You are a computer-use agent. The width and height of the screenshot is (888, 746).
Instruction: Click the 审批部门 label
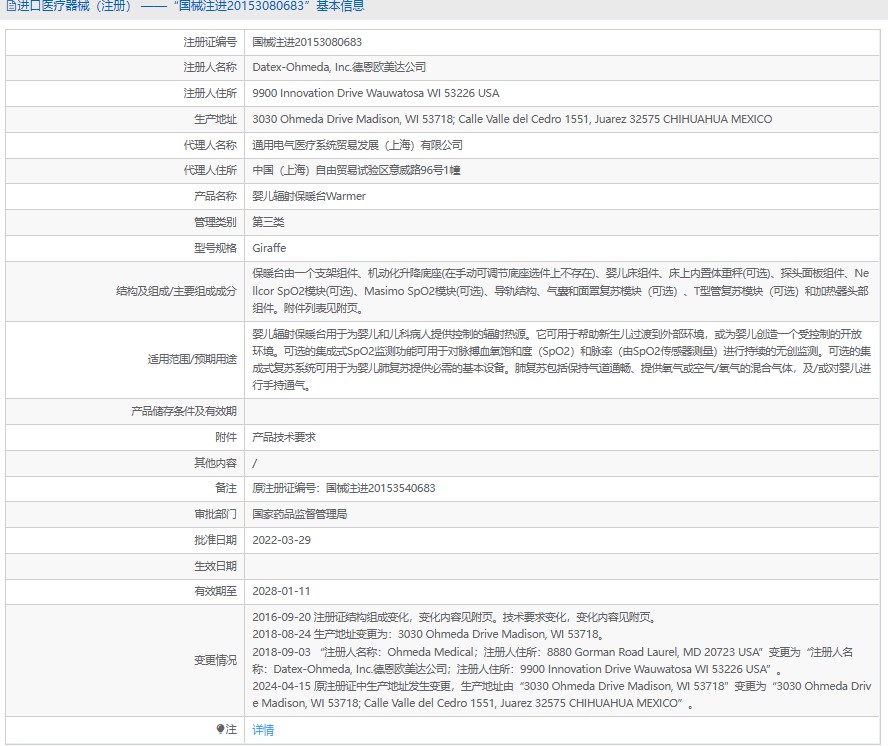(215, 514)
